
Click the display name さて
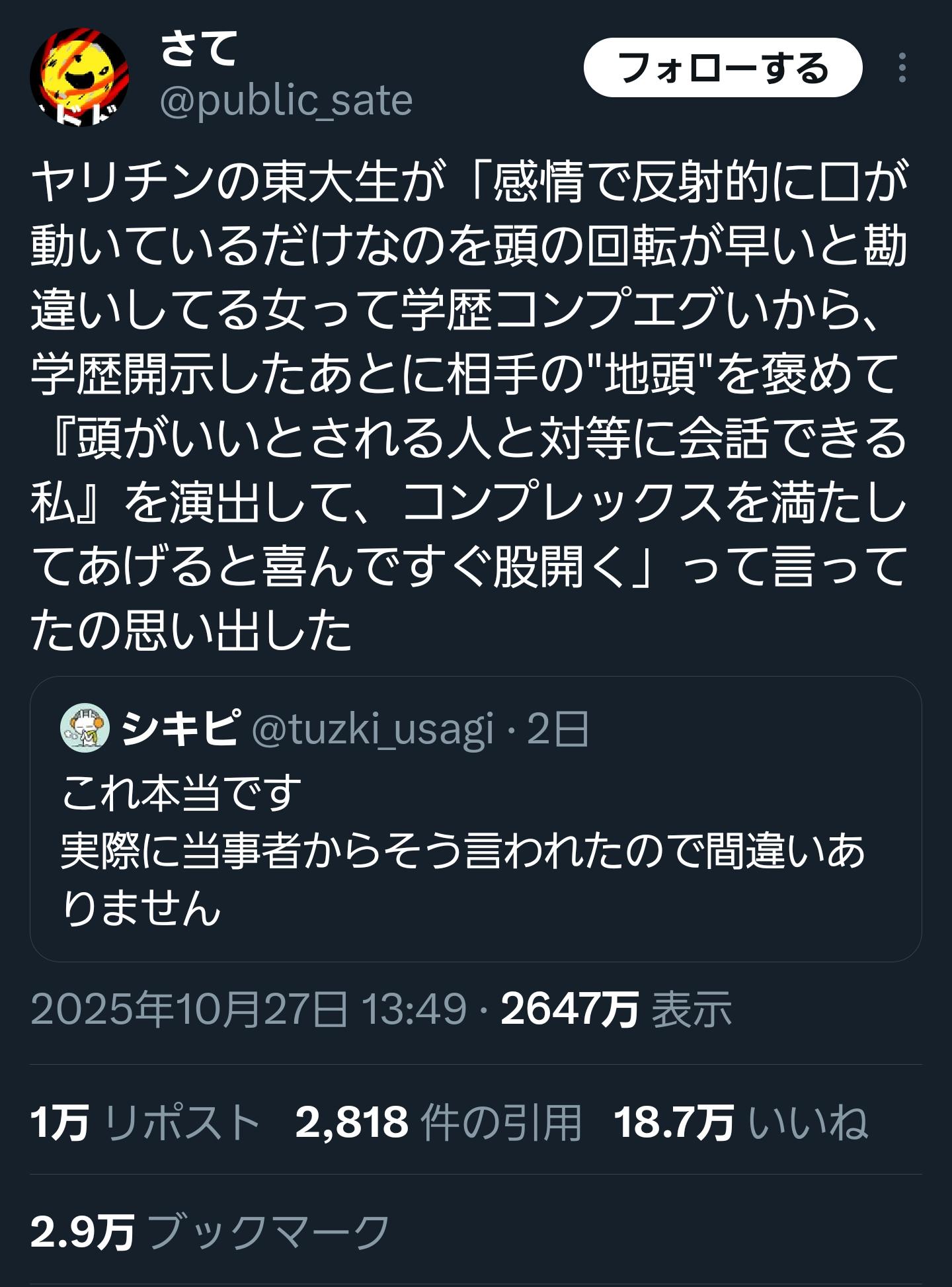[x=198, y=49]
